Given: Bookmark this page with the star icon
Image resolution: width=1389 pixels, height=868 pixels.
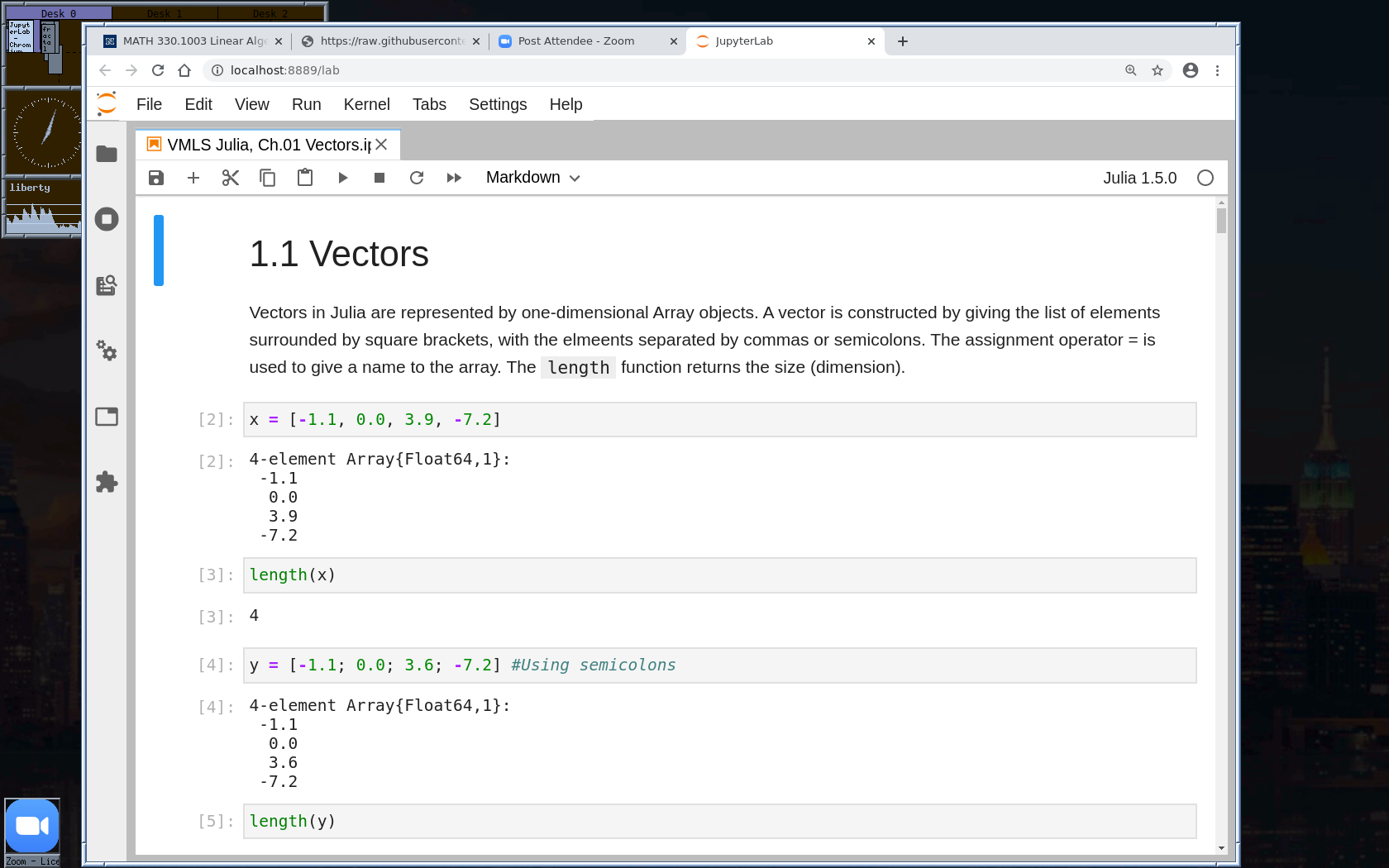Looking at the screenshot, I should pyautogui.click(x=1157, y=70).
